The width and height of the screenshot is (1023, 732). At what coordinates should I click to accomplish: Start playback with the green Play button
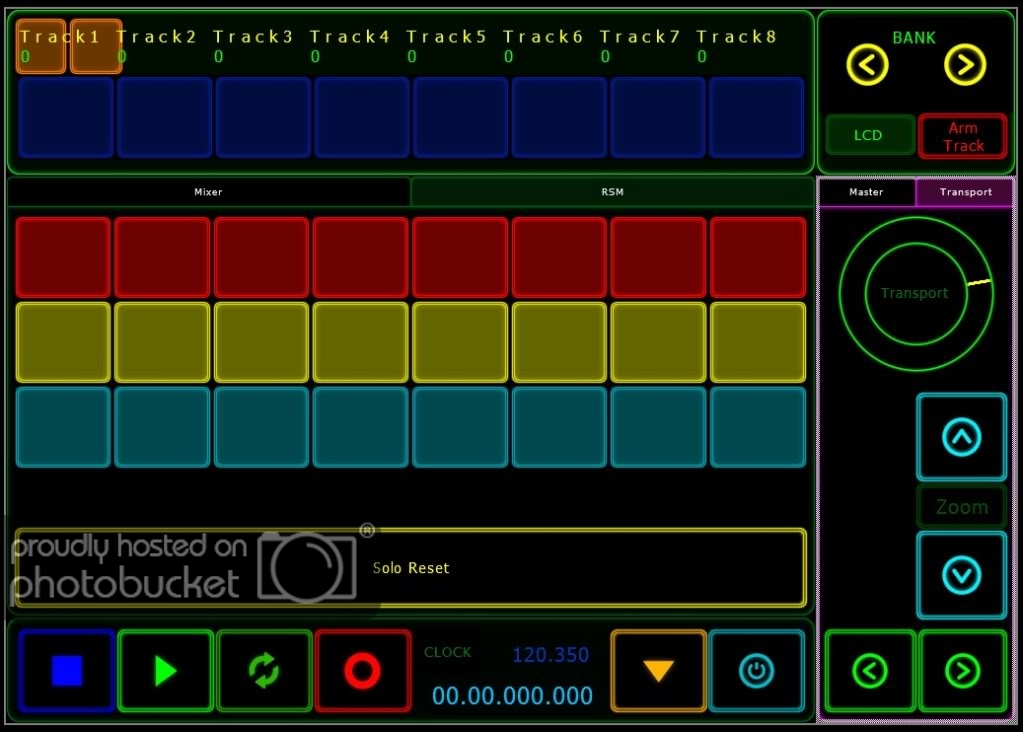click(x=165, y=671)
